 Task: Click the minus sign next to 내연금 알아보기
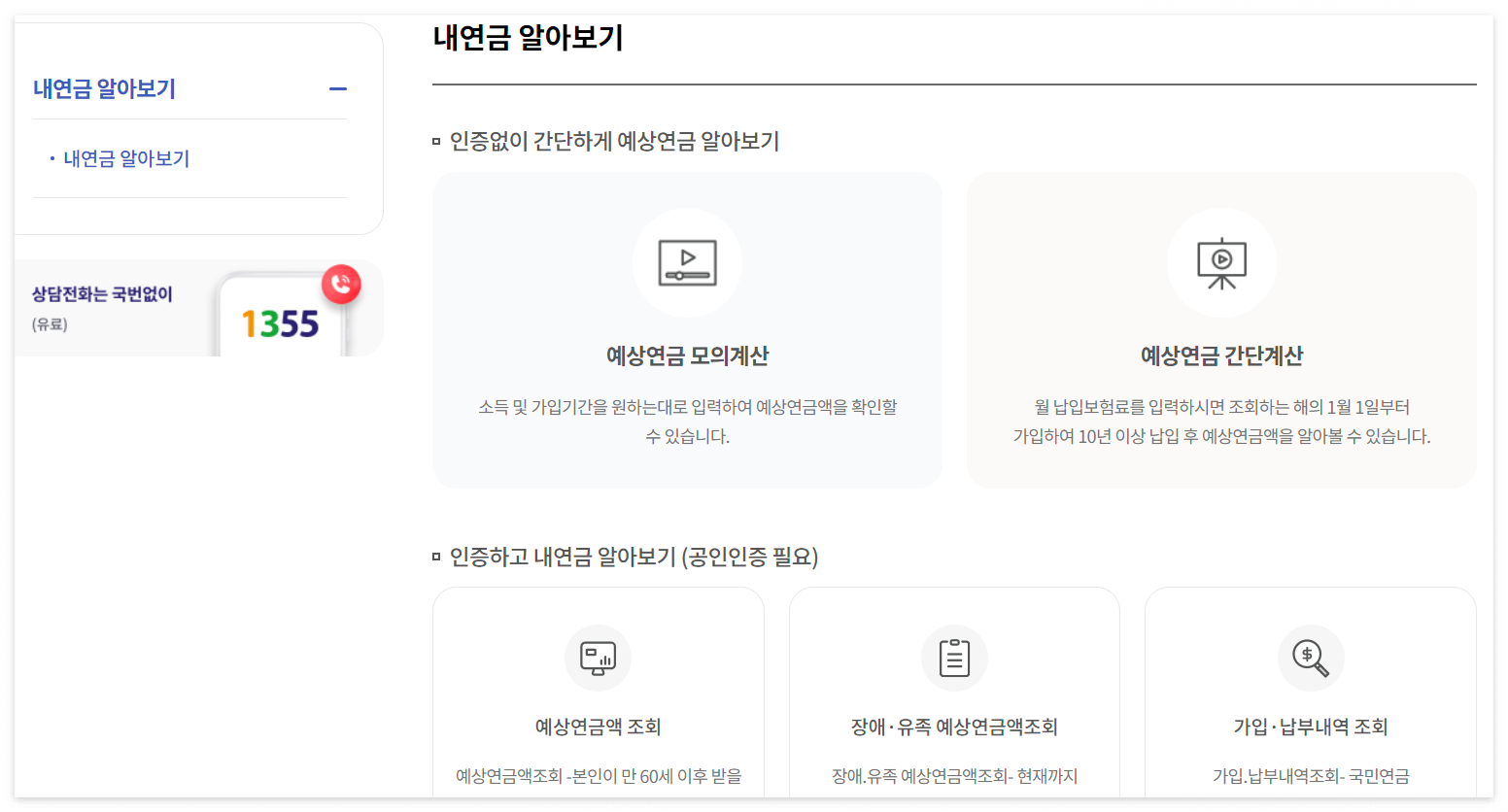338,88
